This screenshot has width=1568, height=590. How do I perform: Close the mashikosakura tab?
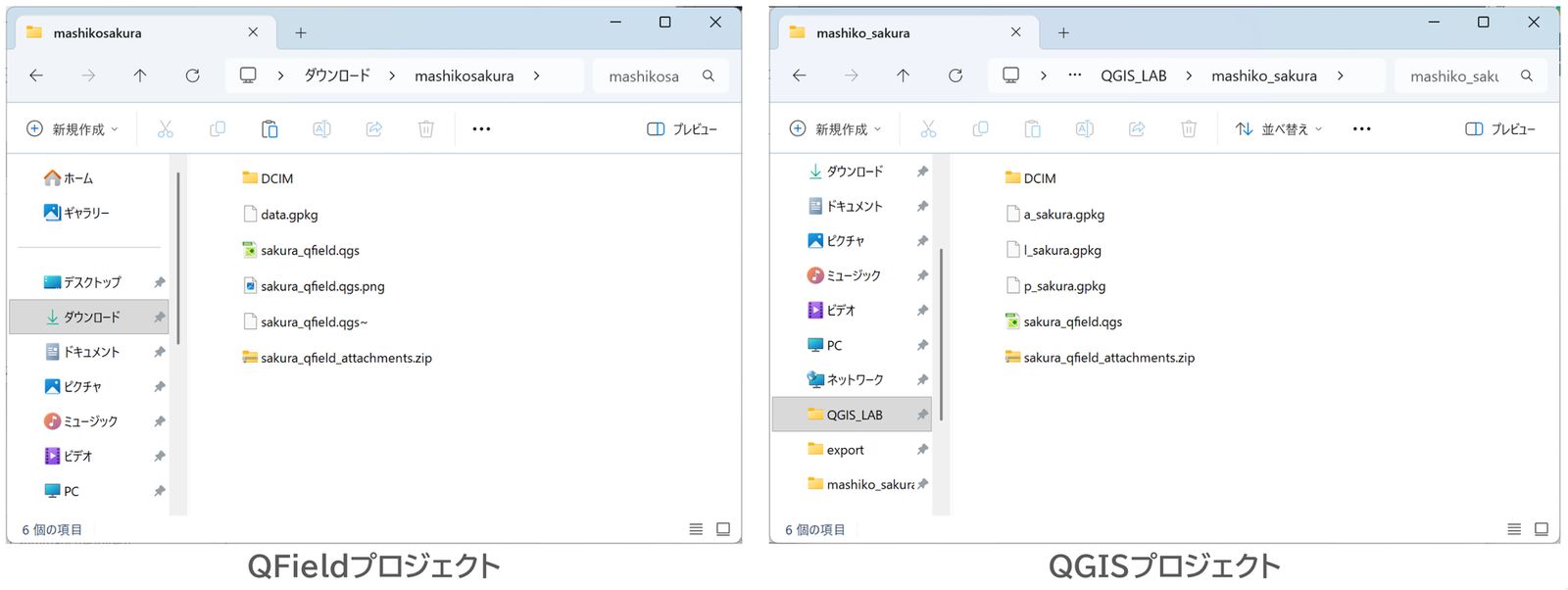(253, 32)
